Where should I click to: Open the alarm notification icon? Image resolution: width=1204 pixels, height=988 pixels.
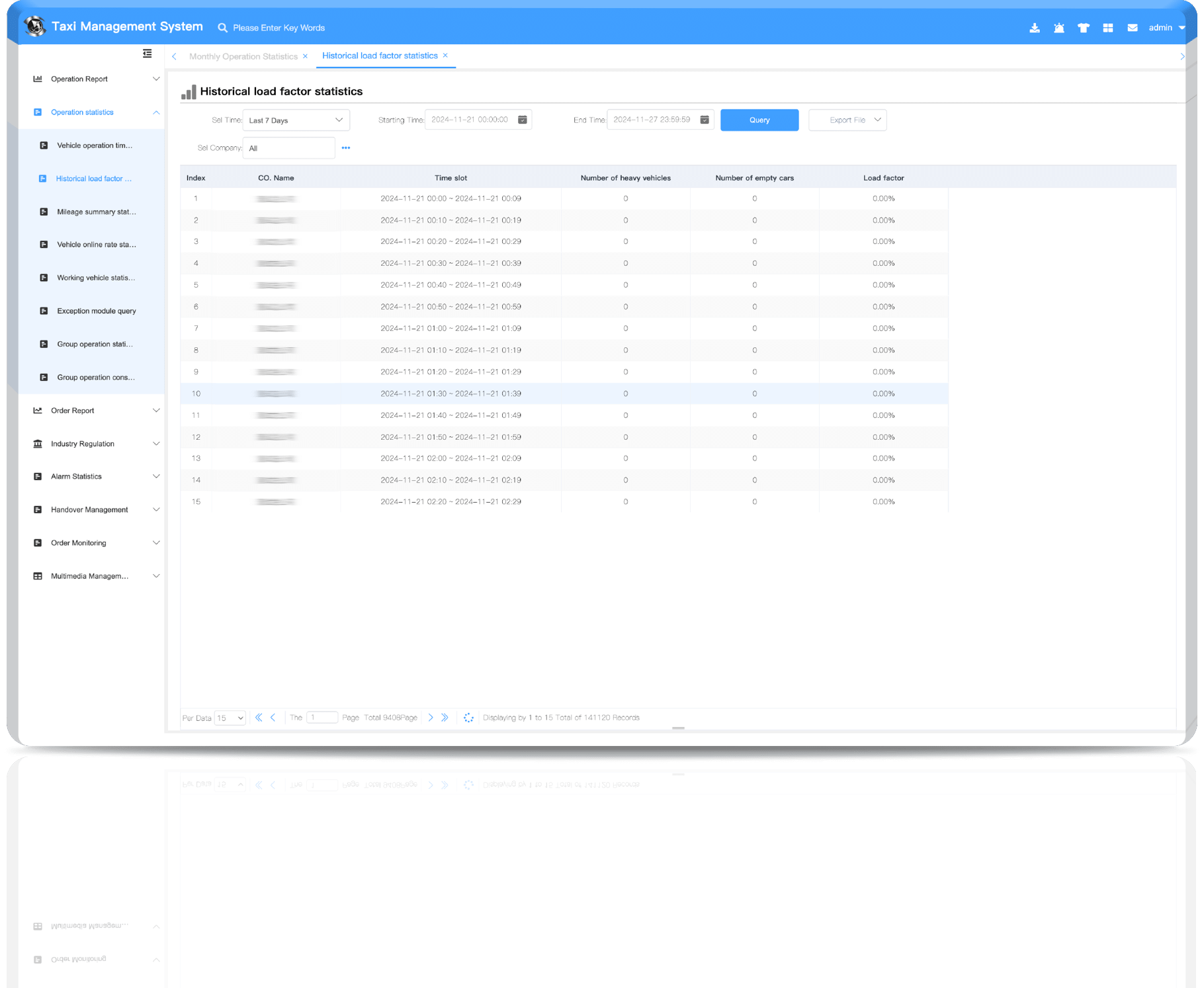[1059, 28]
